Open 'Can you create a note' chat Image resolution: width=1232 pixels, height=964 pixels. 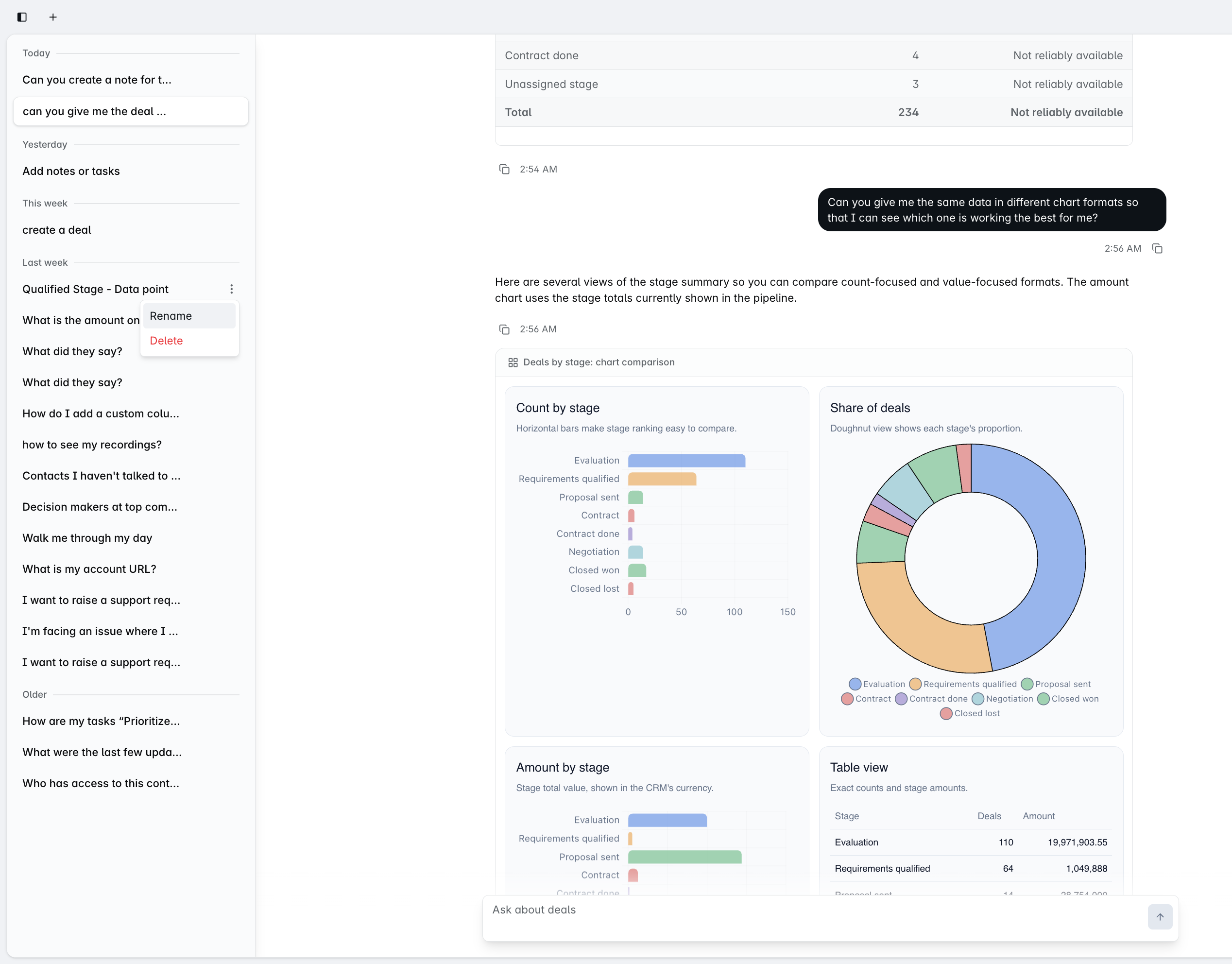point(130,80)
